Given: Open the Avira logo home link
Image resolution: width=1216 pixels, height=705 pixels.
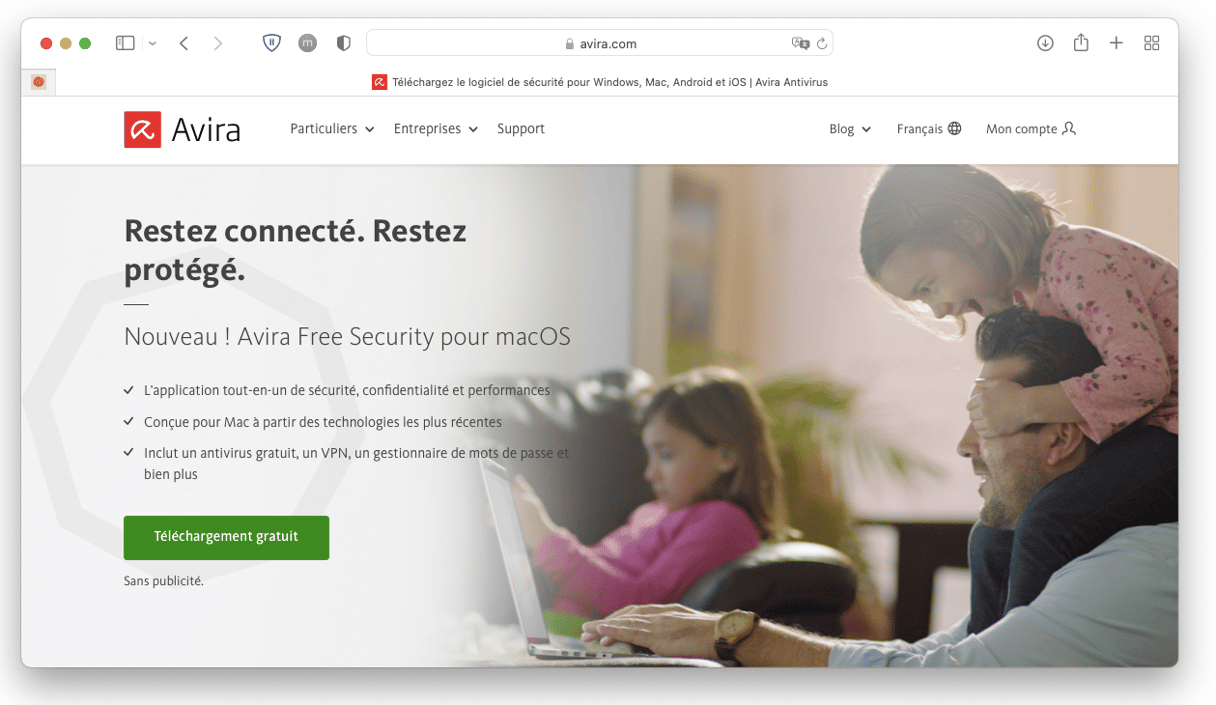Looking at the screenshot, I should tap(182, 129).
